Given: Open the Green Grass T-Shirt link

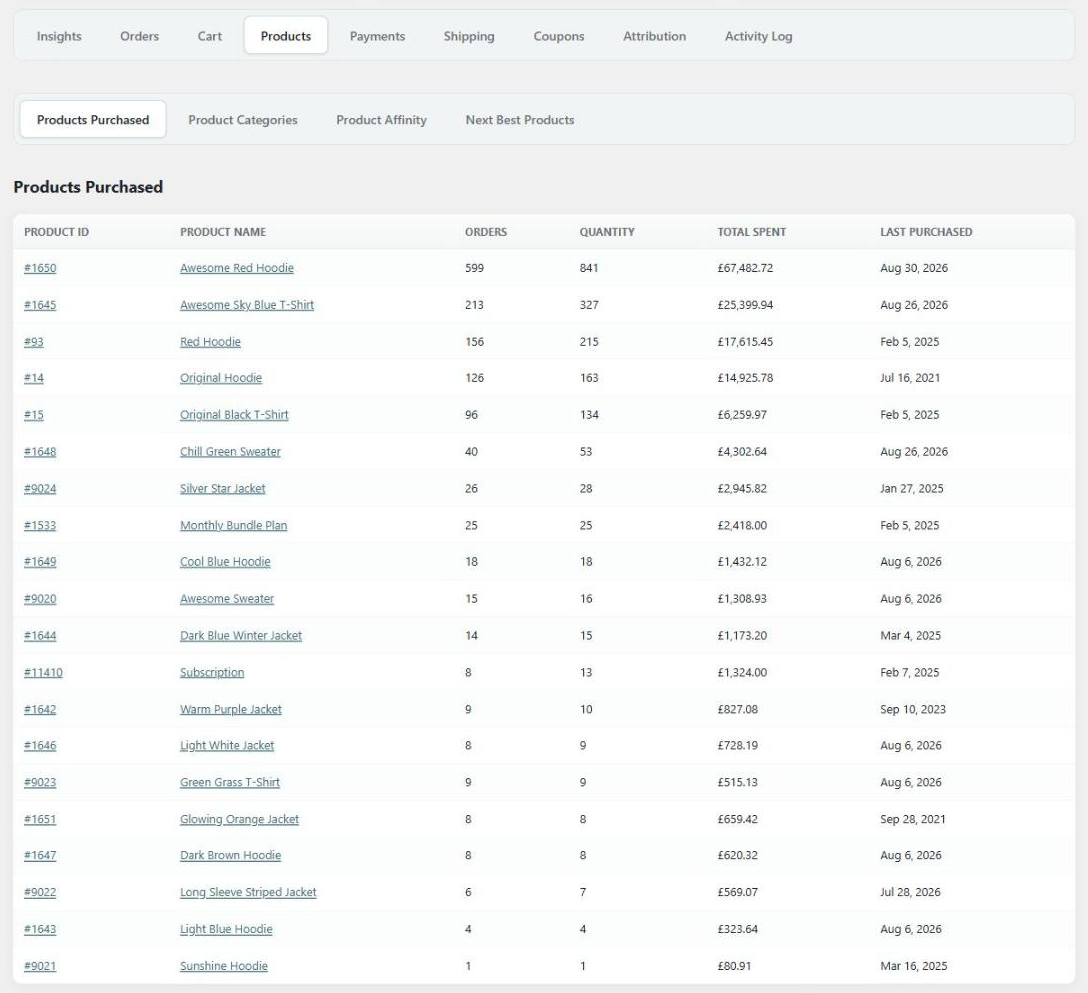Looking at the screenshot, I should tap(230, 782).
